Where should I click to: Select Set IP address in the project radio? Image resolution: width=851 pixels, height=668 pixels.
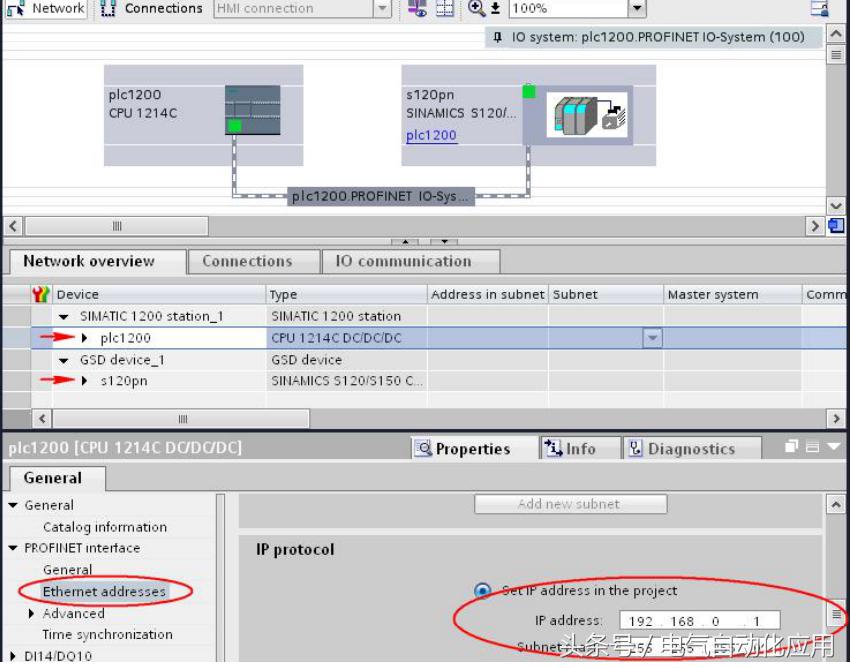(482, 590)
